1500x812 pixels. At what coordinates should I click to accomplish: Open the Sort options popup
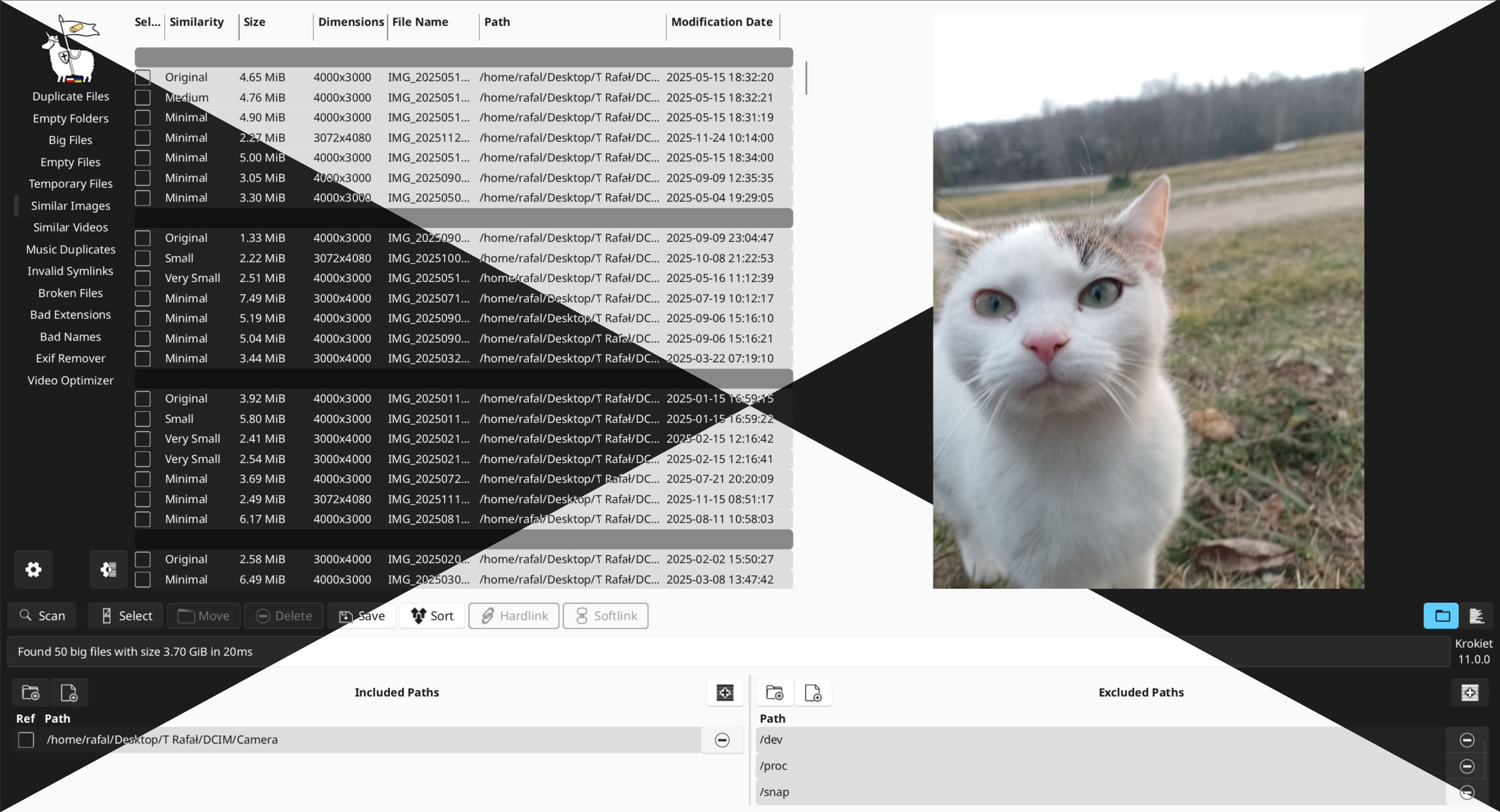432,615
